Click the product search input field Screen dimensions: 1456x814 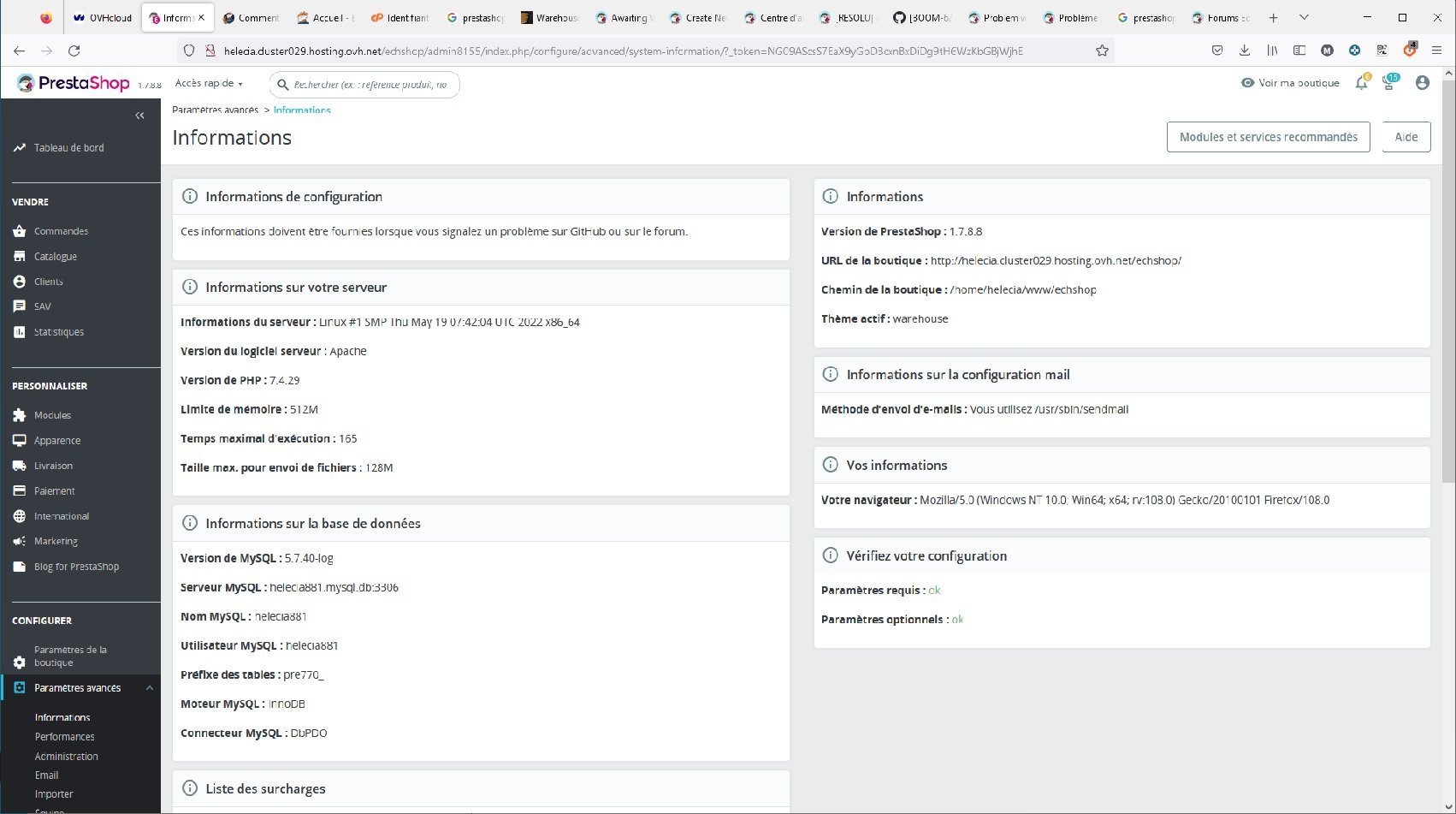tap(364, 85)
